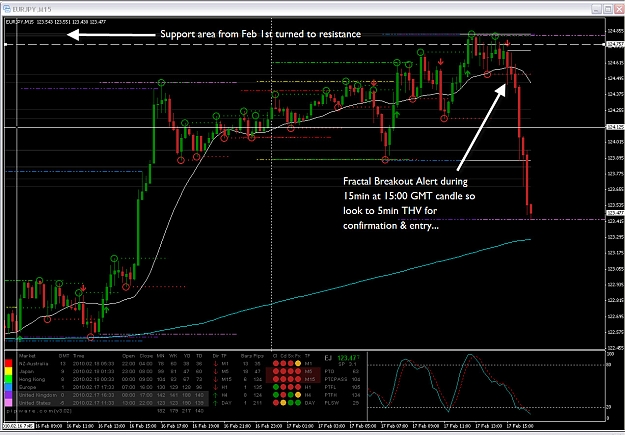Click the 17 Feb 15:00 time axis label
625x435 pixels.
520,426
